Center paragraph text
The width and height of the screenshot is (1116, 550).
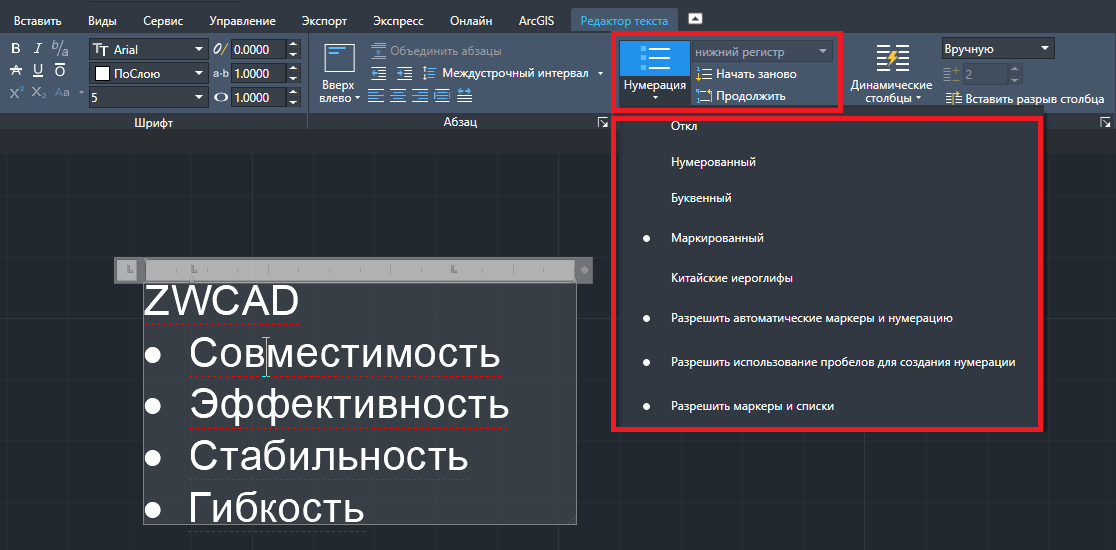398,95
